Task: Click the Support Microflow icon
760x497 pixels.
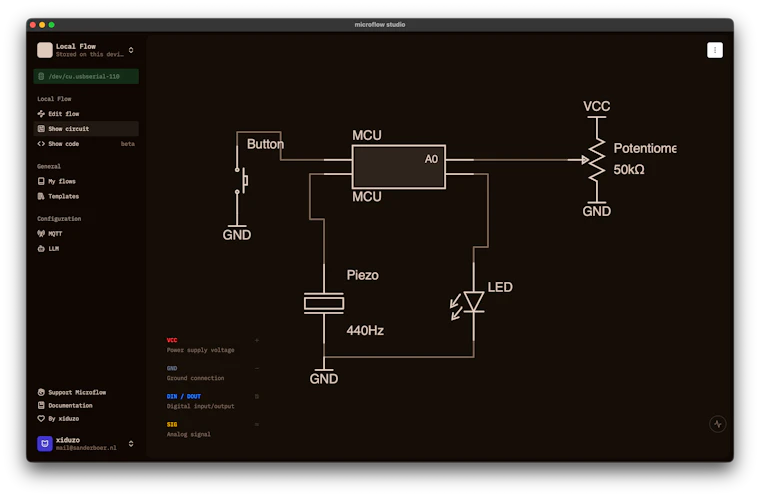Action: click(x=41, y=392)
